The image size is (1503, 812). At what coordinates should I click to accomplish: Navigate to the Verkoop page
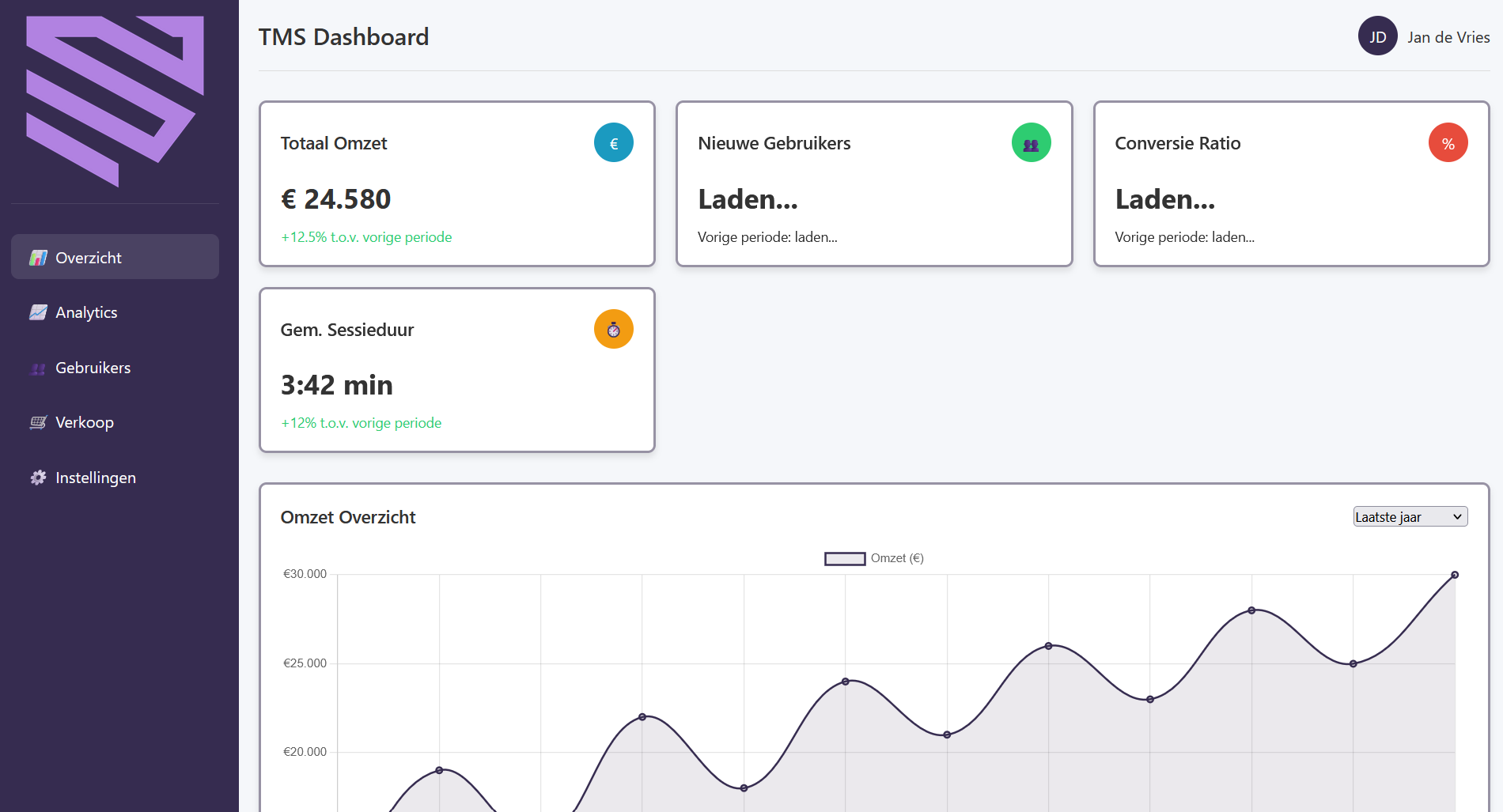click(84, 422)
